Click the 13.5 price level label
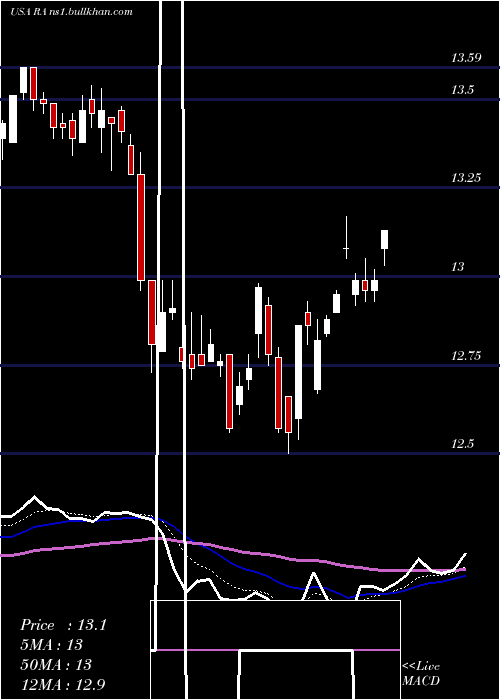Screen dimensions: 500x700 tap(462, 90)
